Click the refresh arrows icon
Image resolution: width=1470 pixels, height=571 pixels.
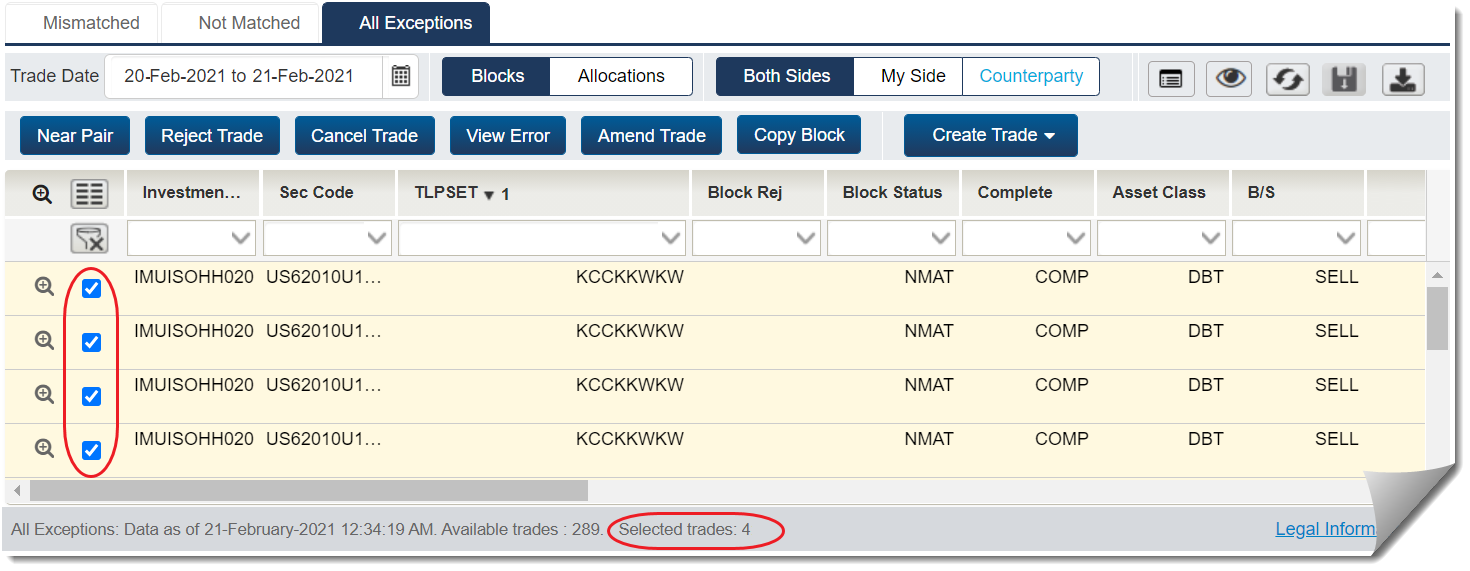point(1289,79)
